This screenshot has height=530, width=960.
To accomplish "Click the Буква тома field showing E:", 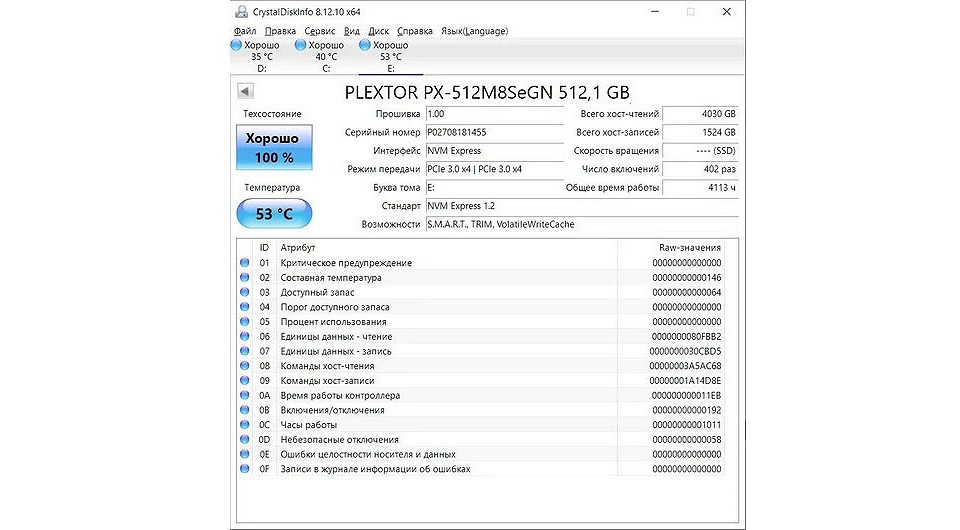I will (x=494, y=187).
